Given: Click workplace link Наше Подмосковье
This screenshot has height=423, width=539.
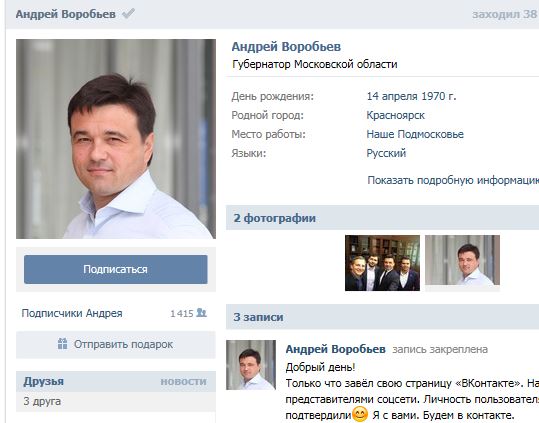Looking at the screenshot, I should 415,134.
